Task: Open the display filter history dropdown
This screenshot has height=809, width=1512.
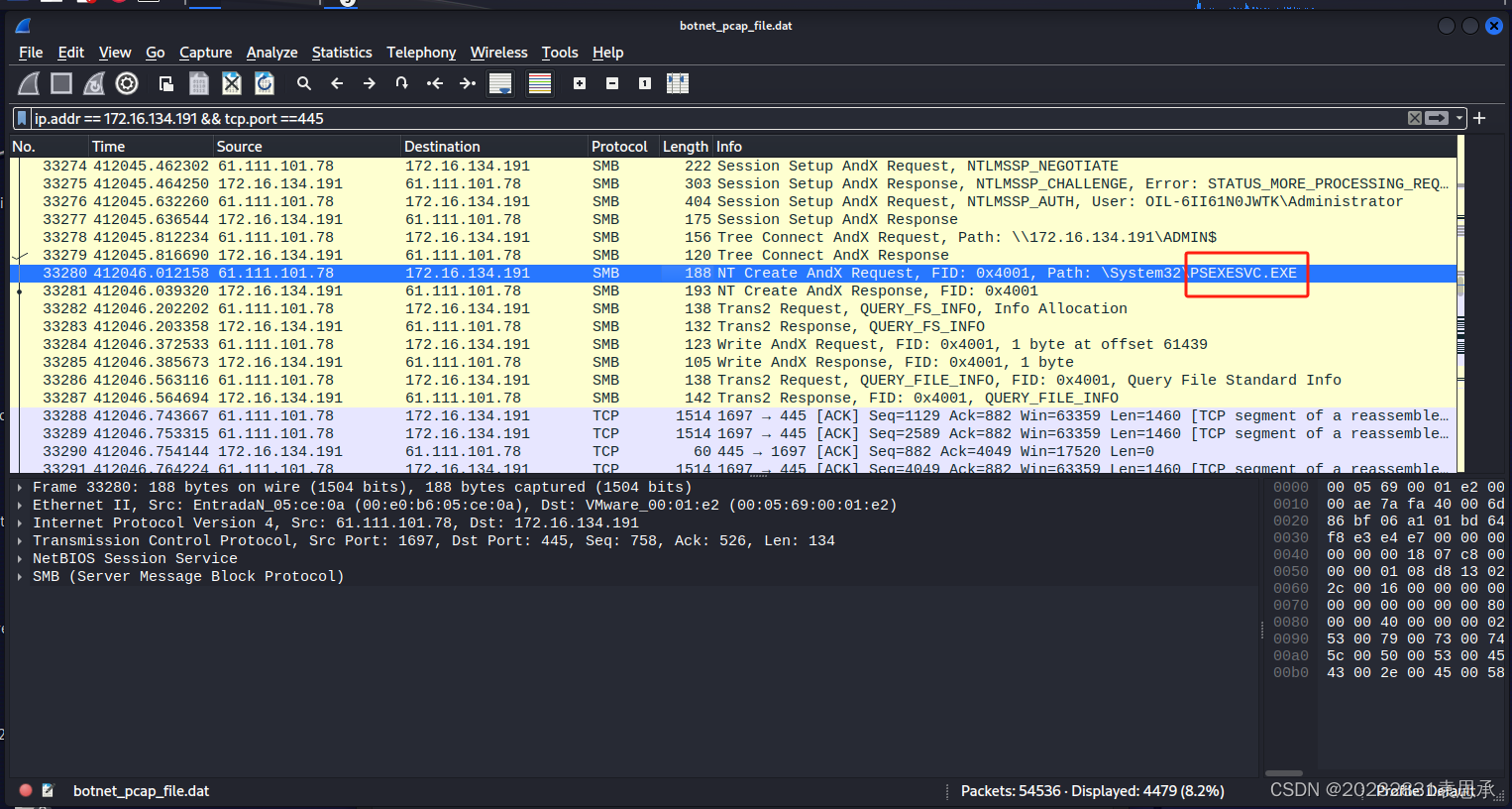Action: point(1458,119)
